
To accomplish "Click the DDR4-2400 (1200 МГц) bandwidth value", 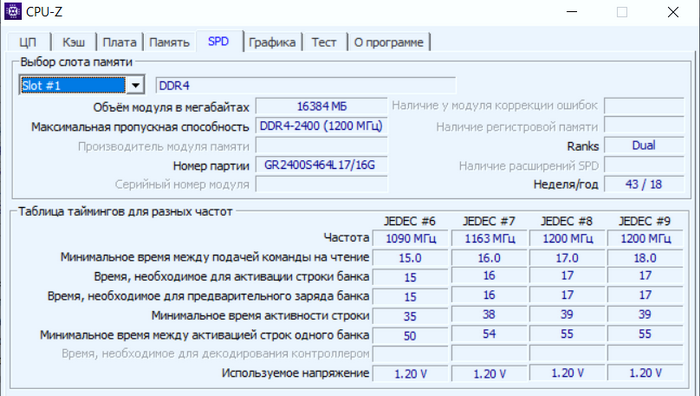I will (321, 126).
